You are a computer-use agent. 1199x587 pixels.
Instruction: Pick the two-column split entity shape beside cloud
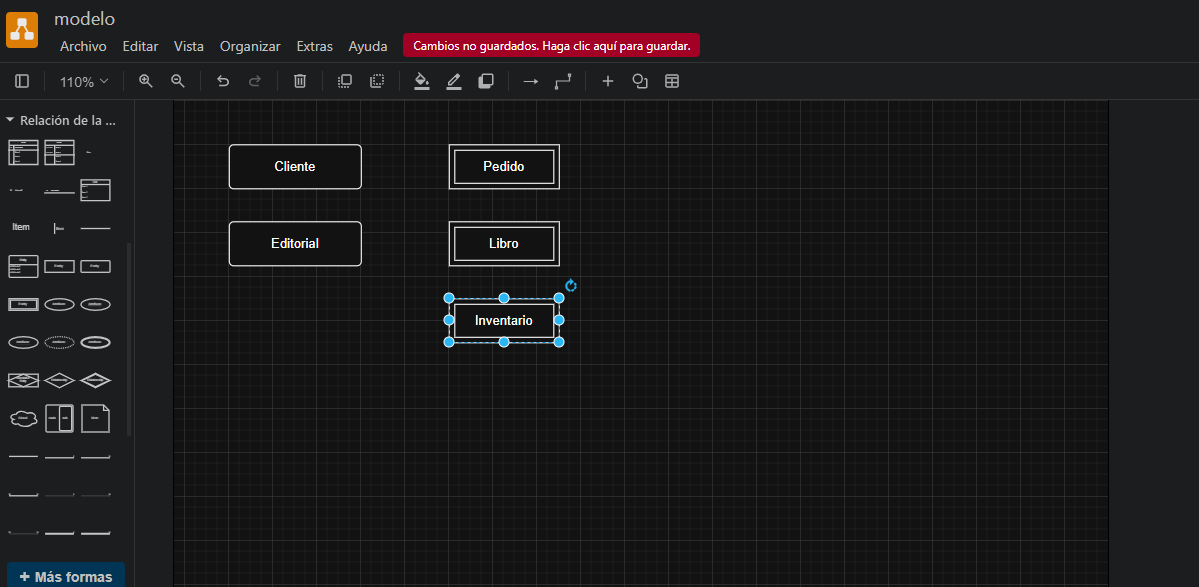coord(60,418)
